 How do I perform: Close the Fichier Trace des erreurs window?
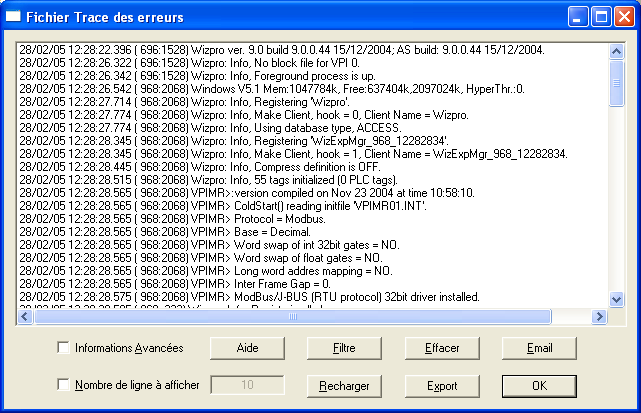tap(625, 17)
